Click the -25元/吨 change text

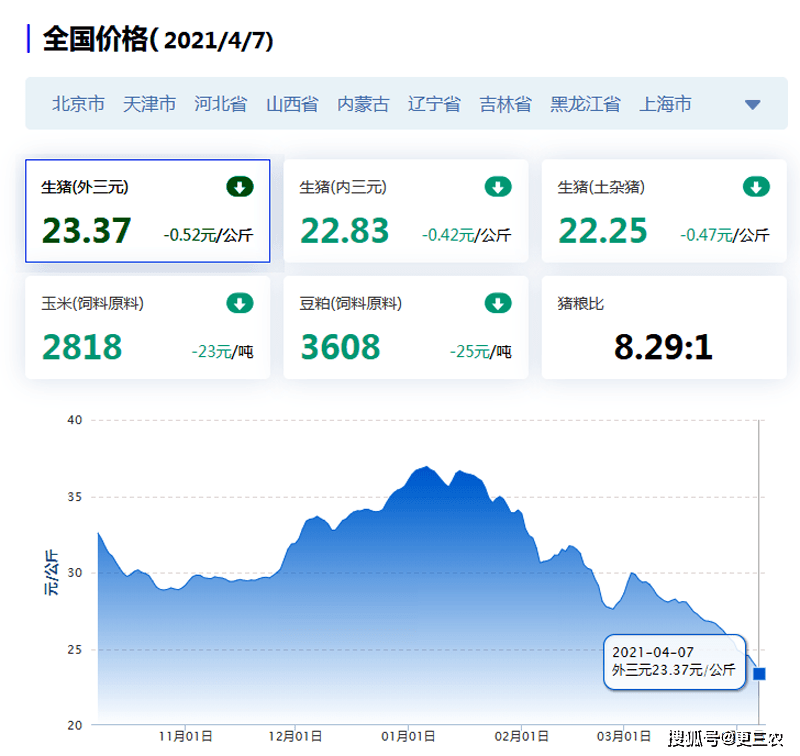481,351
